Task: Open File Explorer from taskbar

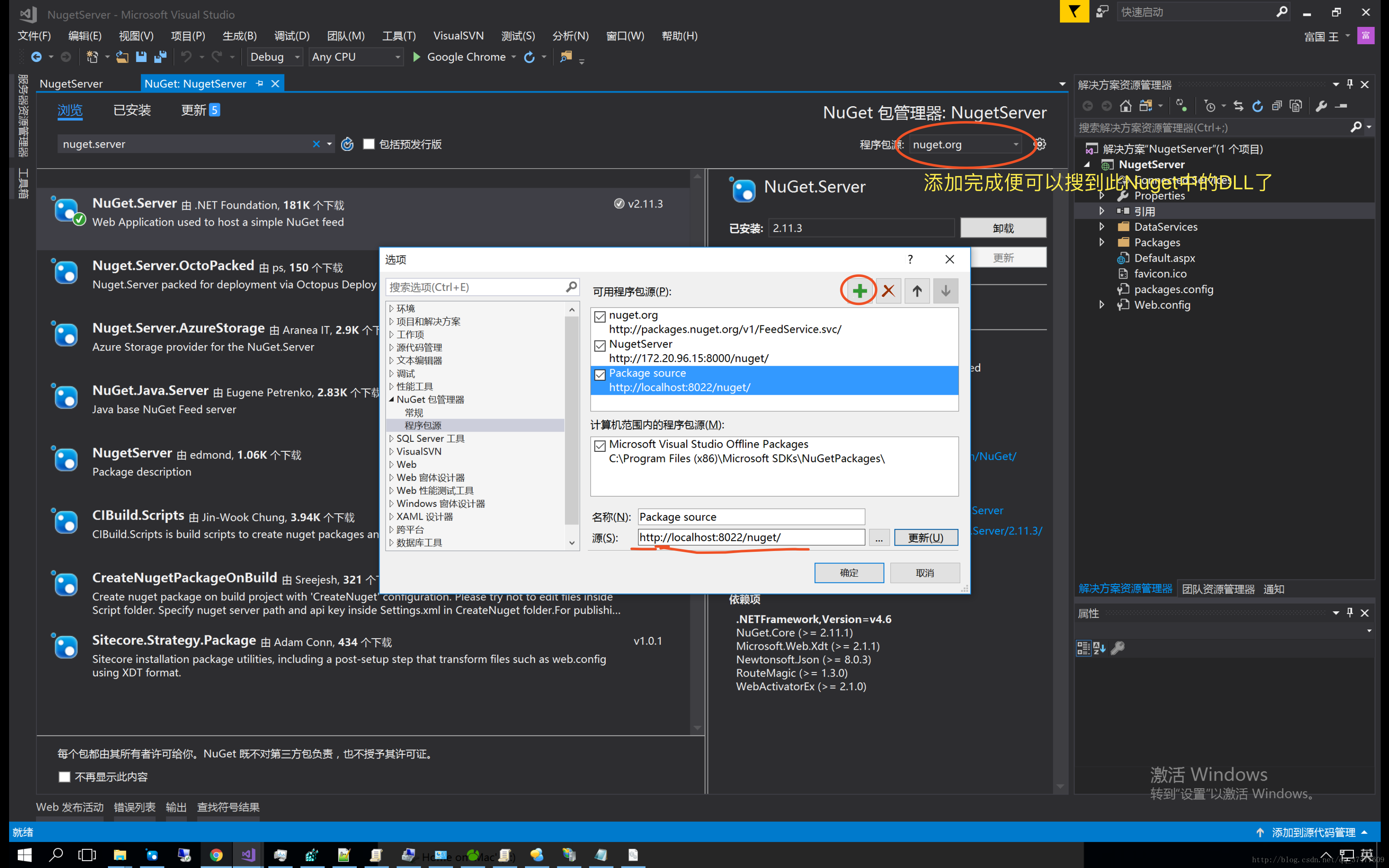Action: point(119,855)
